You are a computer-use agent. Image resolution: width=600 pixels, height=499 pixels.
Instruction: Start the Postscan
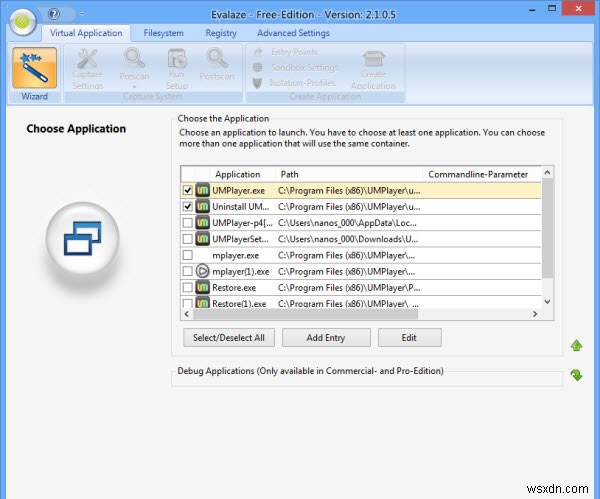click(217, 65)
